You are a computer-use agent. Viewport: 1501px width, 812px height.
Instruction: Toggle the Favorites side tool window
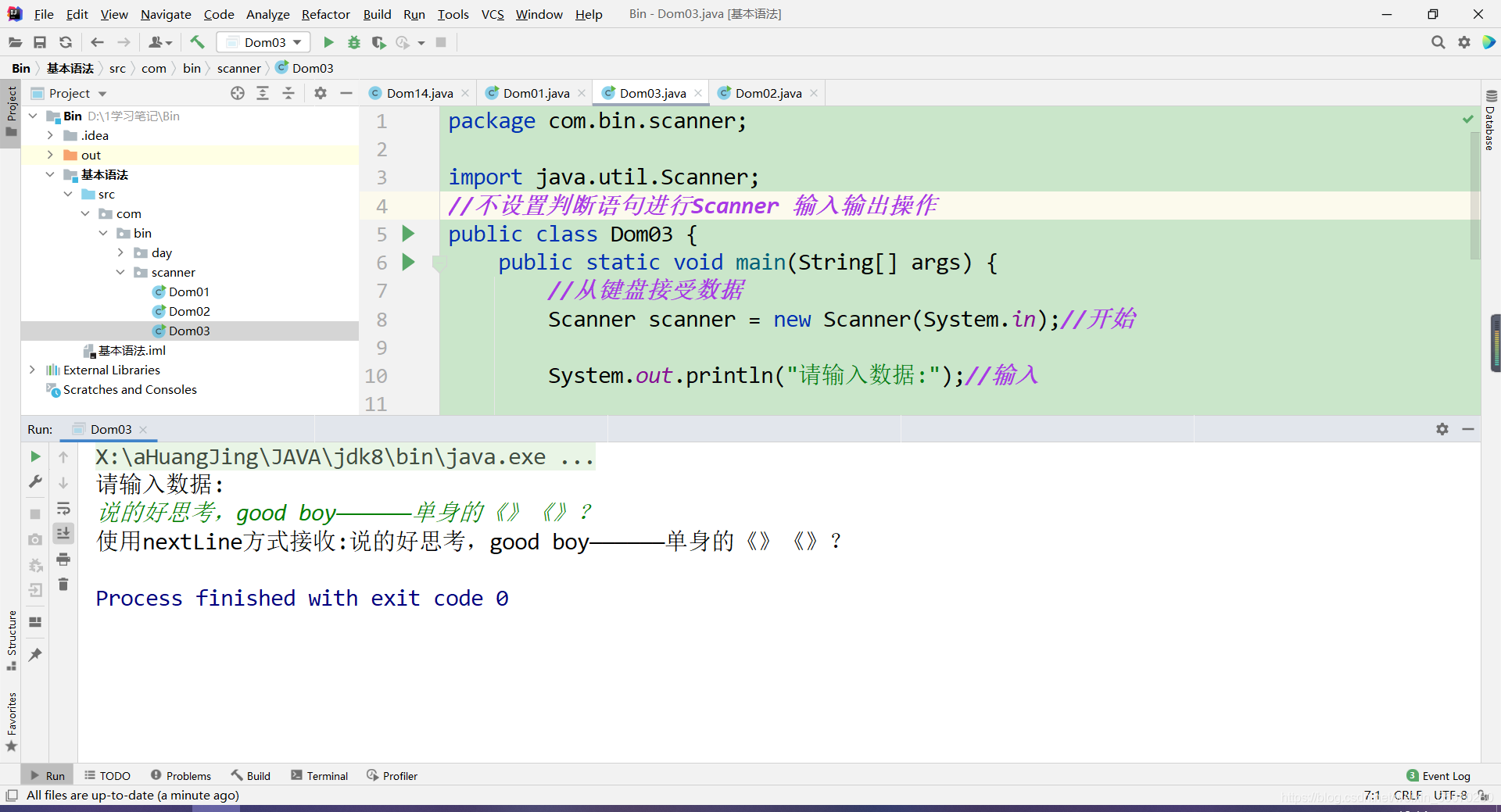point(11,722)
